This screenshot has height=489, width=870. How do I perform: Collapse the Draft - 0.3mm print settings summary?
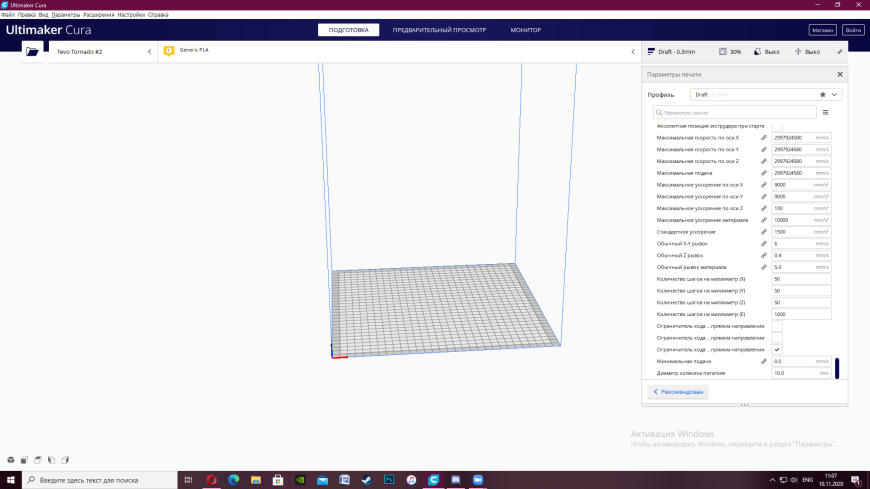[x=745, y=52]
